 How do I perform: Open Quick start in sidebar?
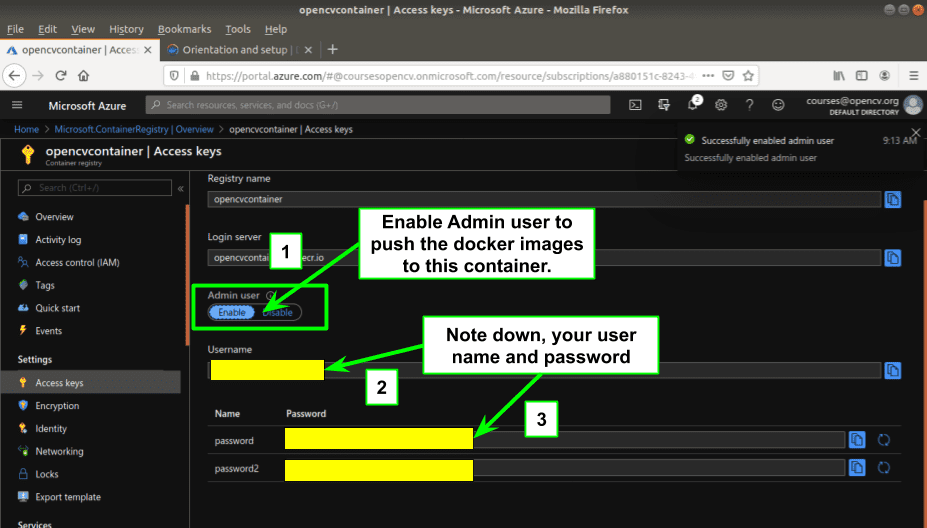coord(57,308)
